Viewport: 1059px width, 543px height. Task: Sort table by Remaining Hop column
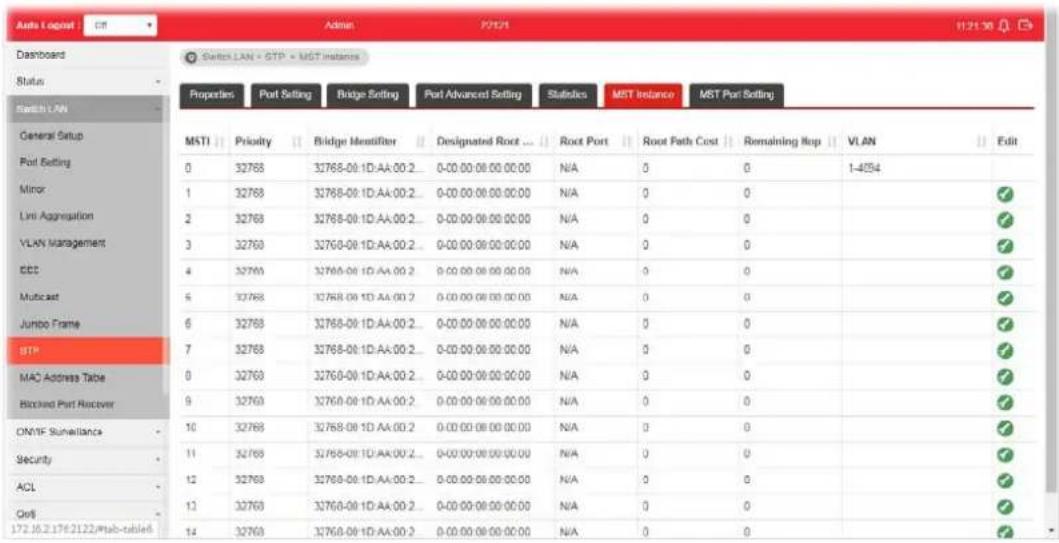(790, 142)
